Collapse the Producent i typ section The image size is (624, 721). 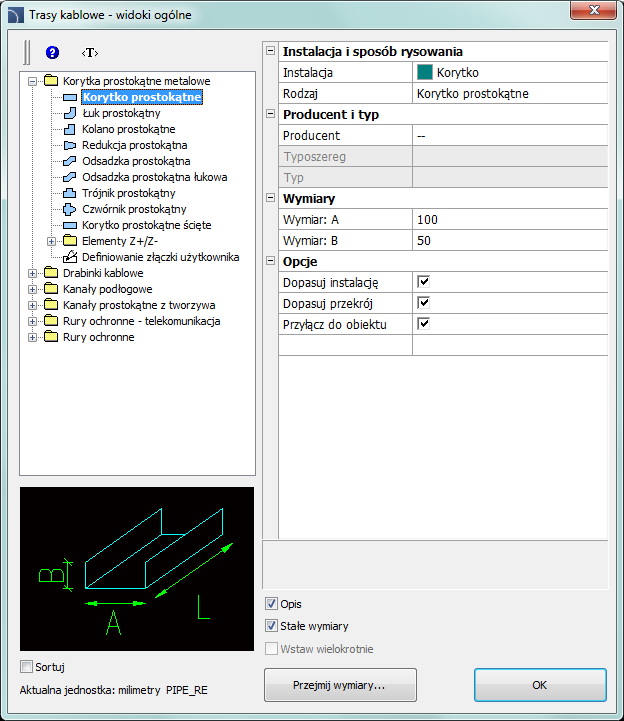[270, 114]
